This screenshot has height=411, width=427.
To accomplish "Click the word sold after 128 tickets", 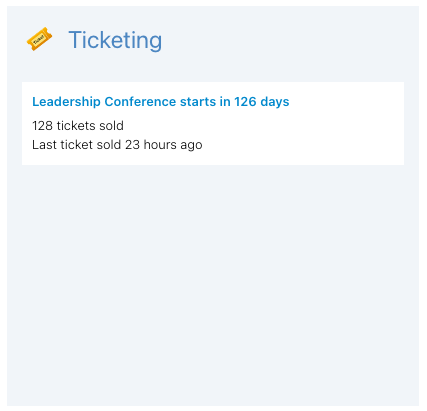I will click(111, 126).
